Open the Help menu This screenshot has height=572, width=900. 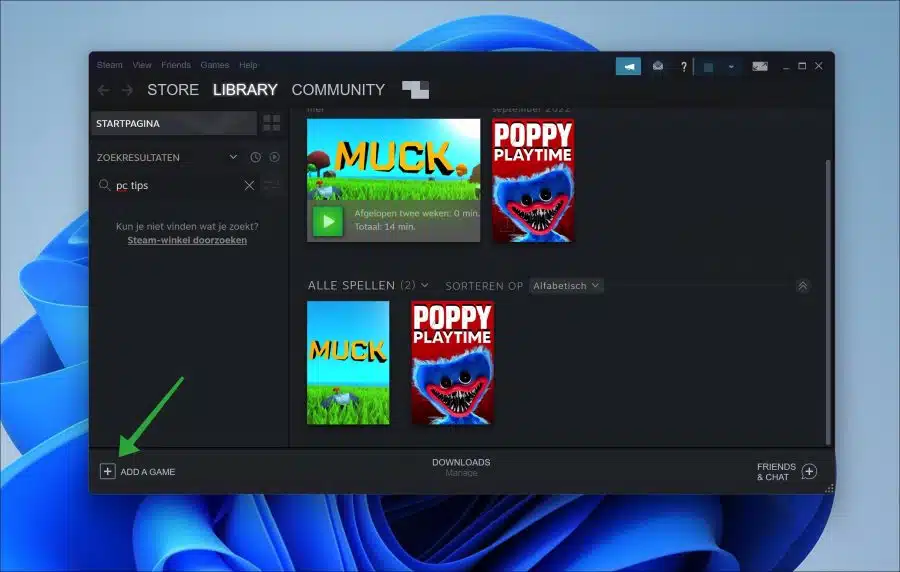[248, 65]
